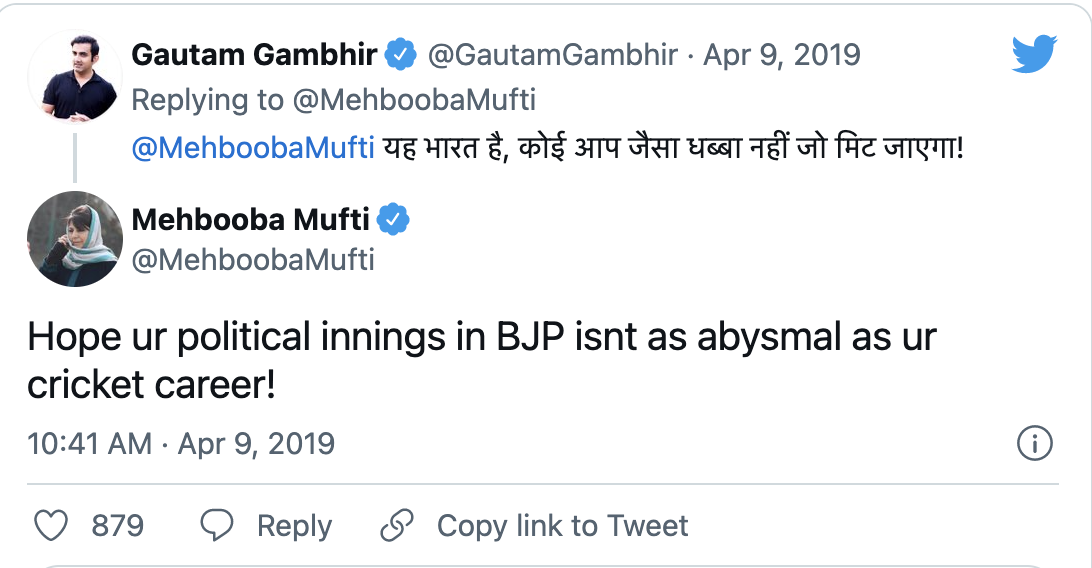Open Mehbooba Mufti's profile picture
Viewport: 1092px width, 568px height.
pyautogui.click(x=74, y=239)
